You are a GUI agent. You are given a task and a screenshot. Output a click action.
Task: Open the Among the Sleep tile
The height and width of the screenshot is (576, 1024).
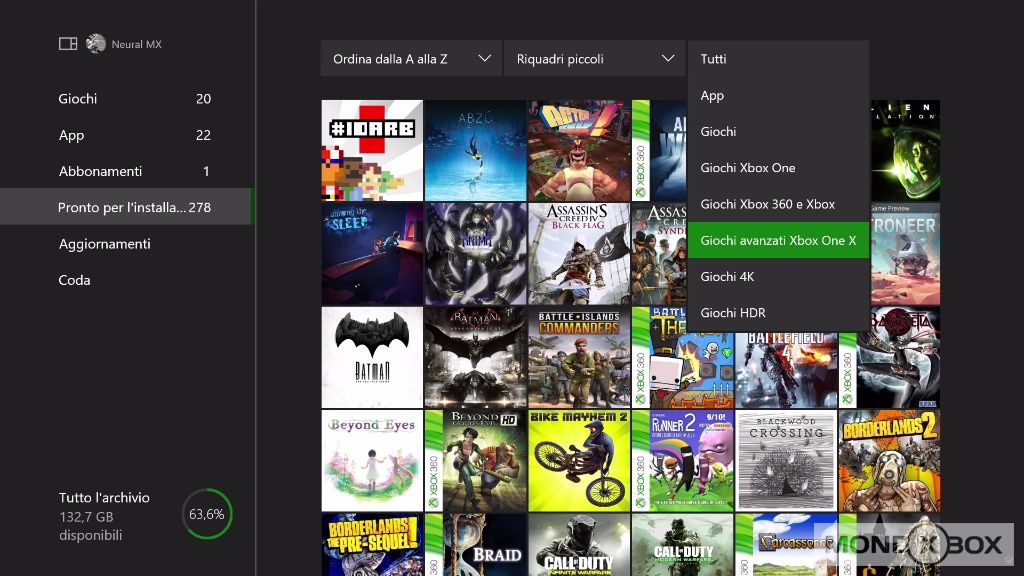coord(372,254)
